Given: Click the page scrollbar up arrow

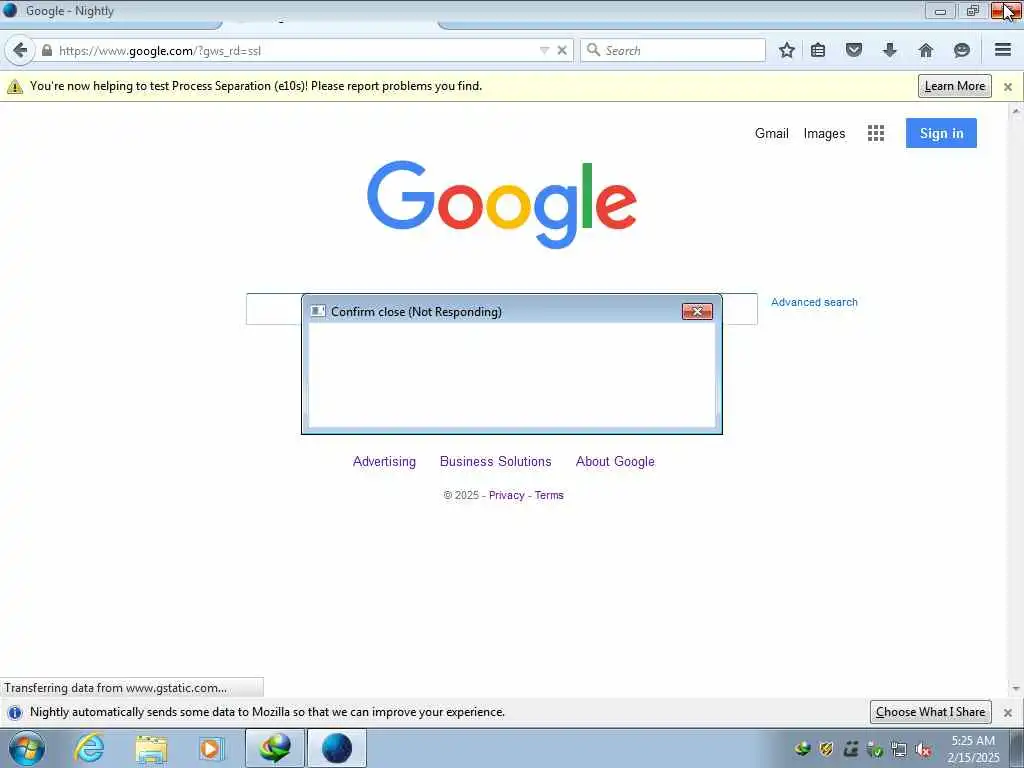Looking at the screenshot, I should click(x=1016, y=112).
